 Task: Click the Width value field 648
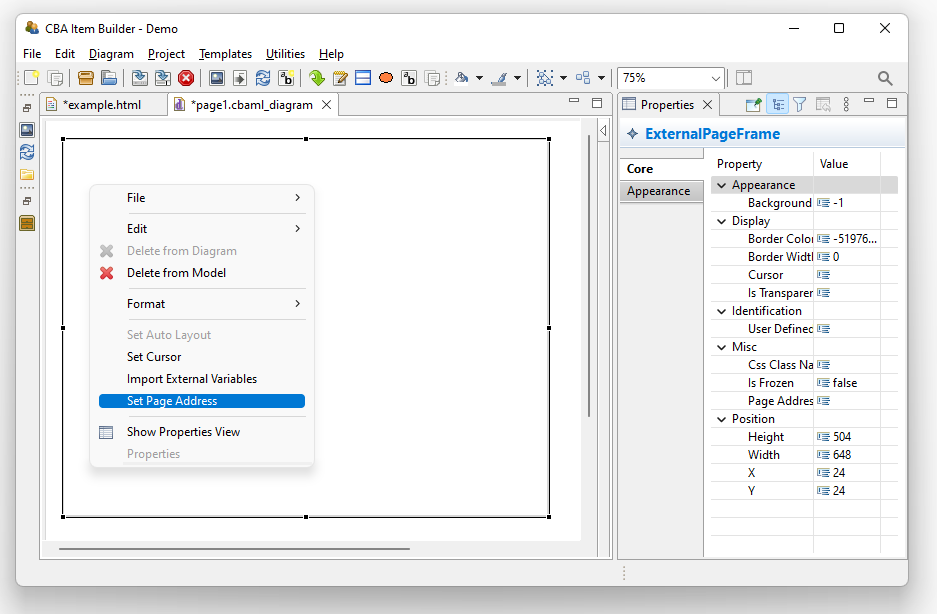point(845,455)
